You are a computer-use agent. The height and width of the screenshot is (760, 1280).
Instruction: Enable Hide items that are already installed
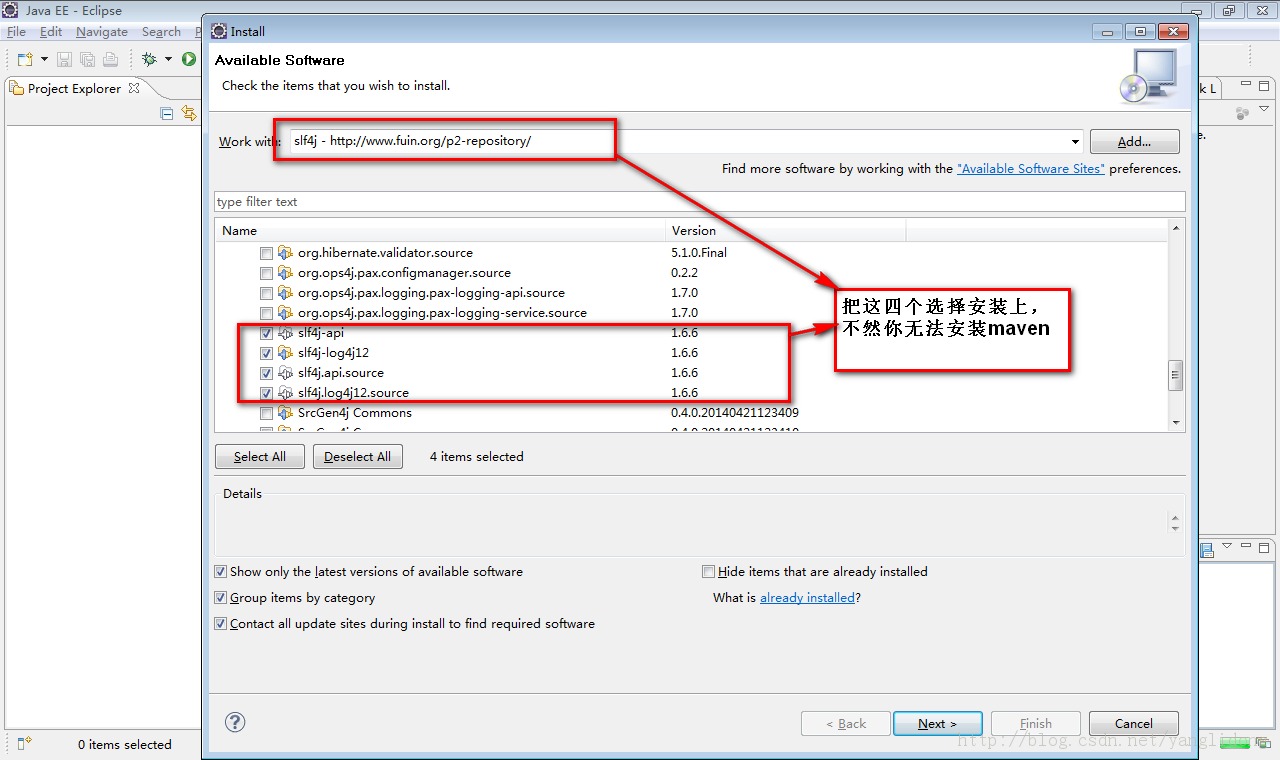click(709, 572)
